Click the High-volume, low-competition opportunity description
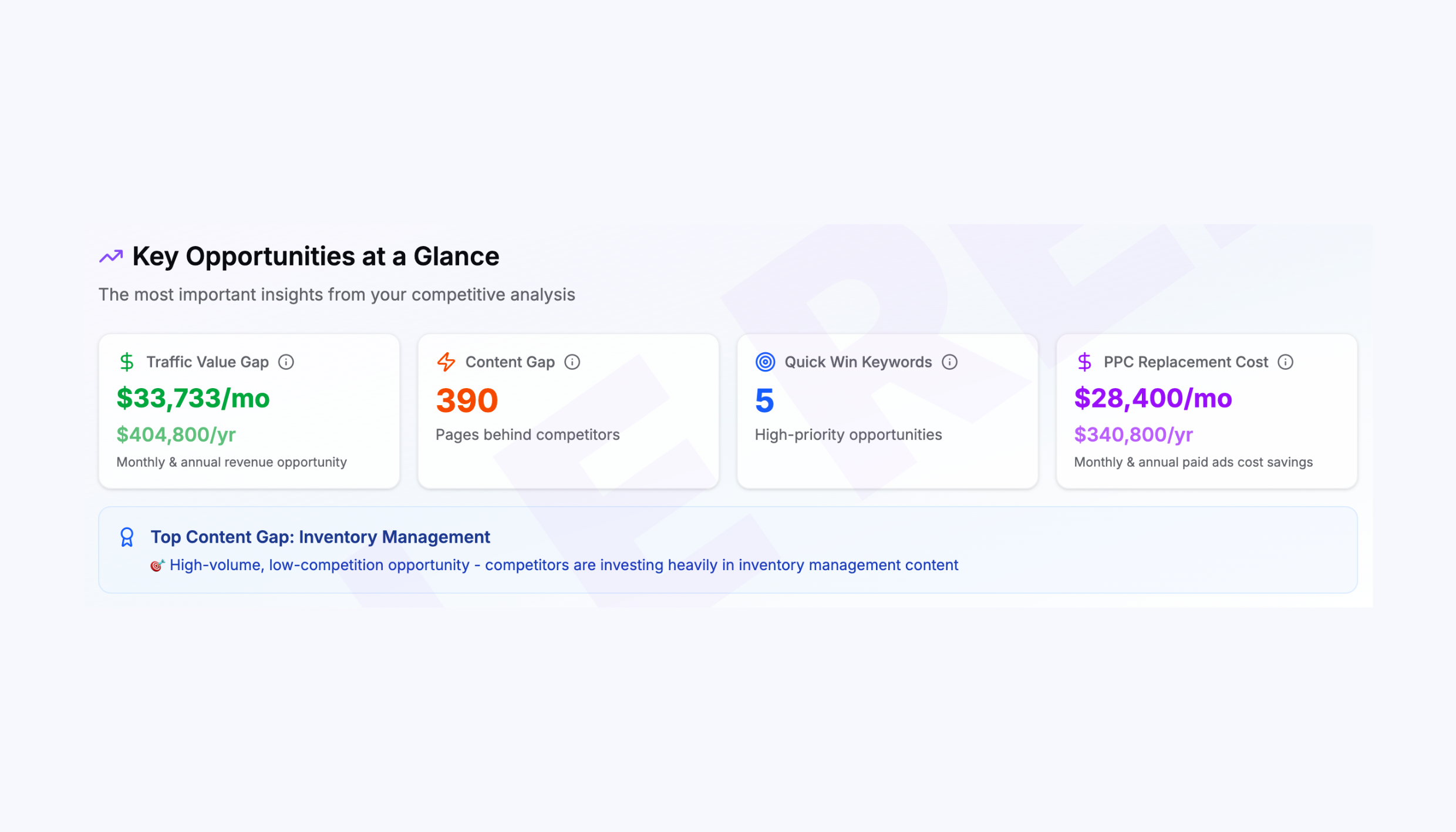The width and height of the screenshot is (1456, 832). point(564,565)
